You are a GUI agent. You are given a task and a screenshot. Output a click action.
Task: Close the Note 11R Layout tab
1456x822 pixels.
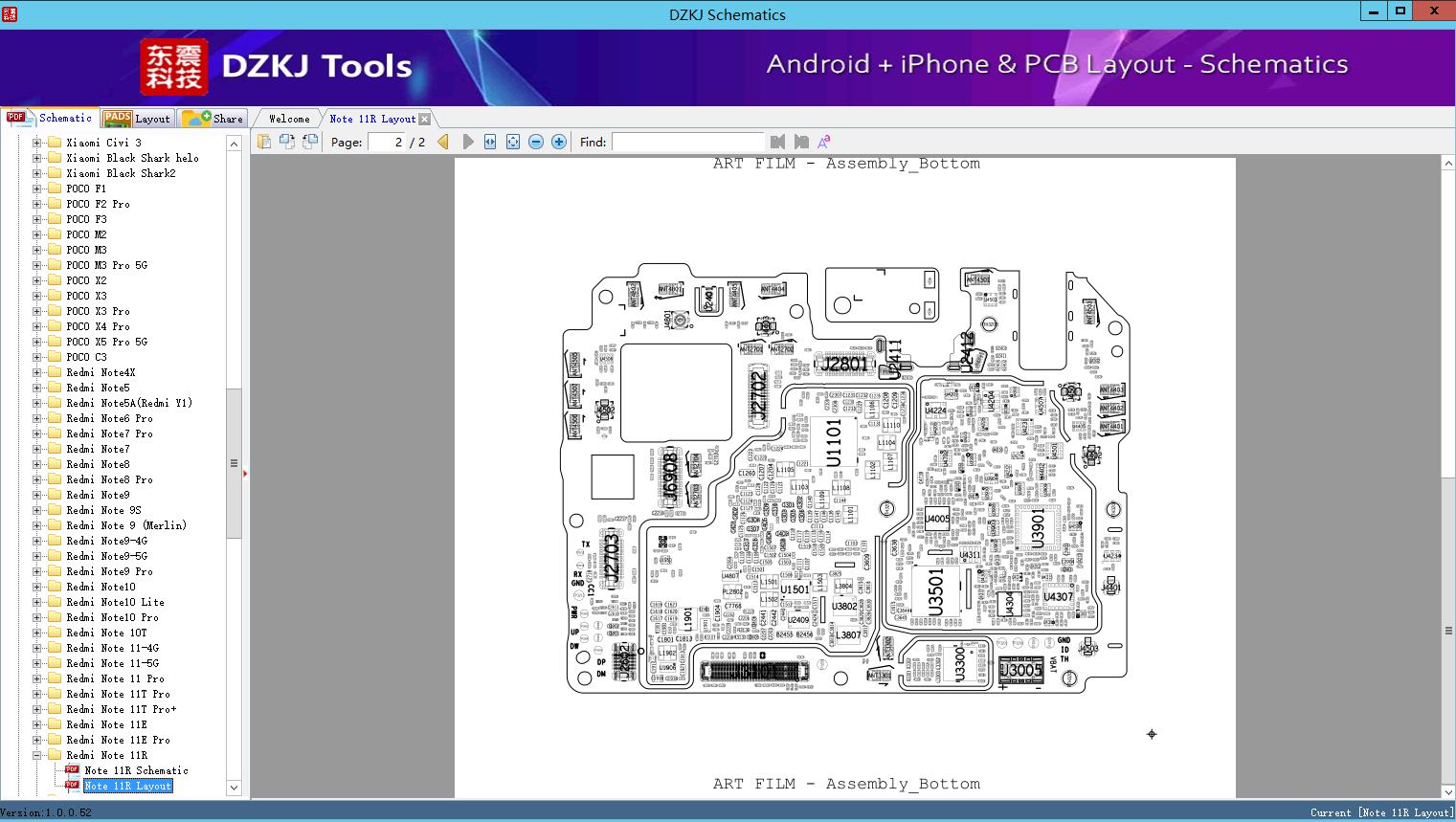pos(425,119)
